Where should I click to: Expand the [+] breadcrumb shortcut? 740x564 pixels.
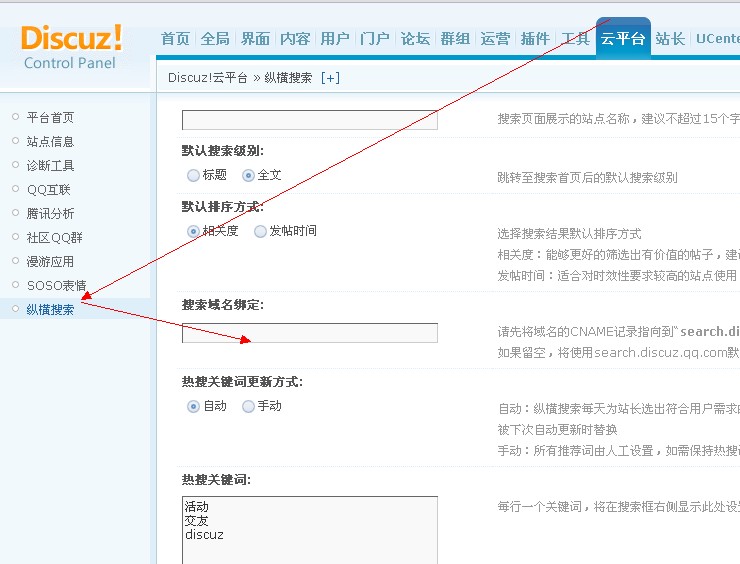(x=330, y=77)
